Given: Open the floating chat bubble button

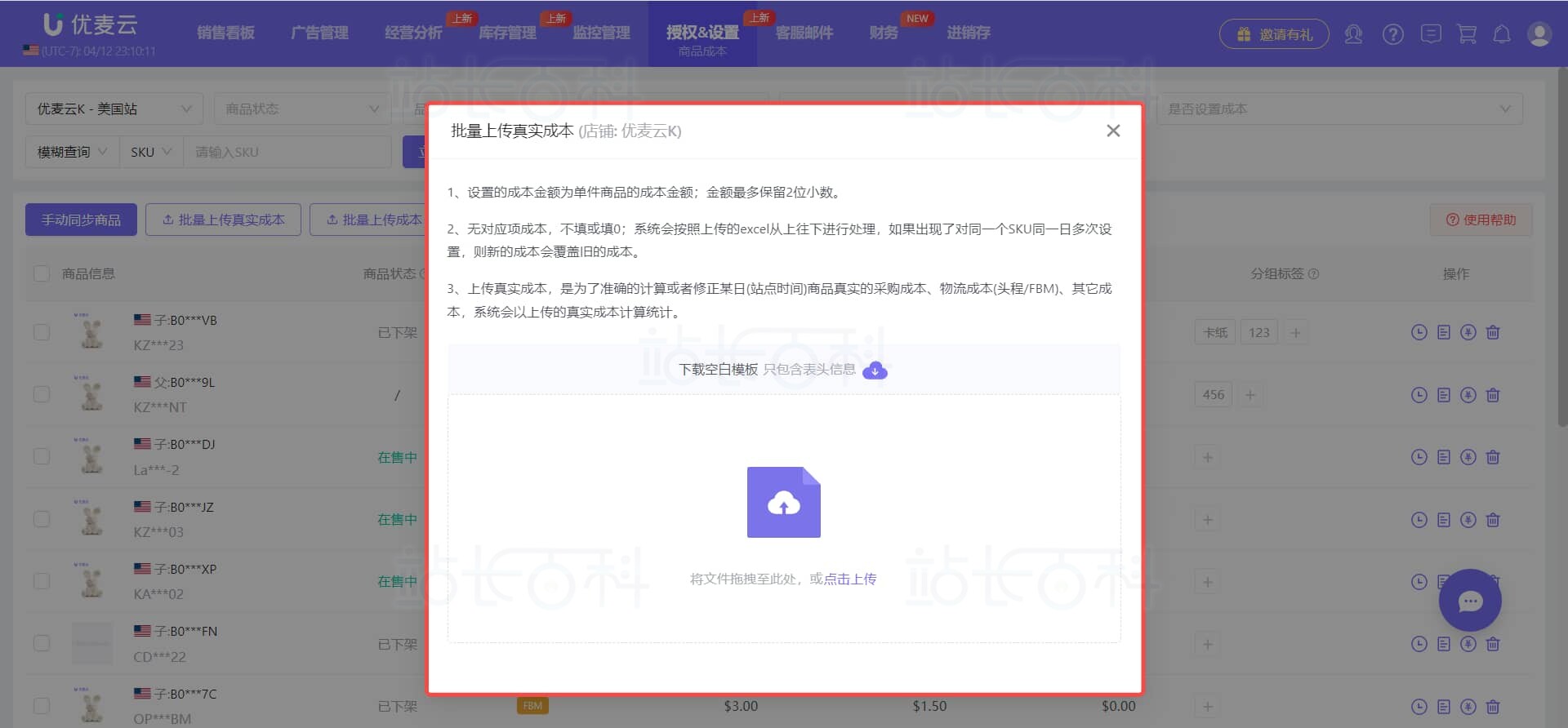Looking at the screenshot, I should (x=1470, y=600).
